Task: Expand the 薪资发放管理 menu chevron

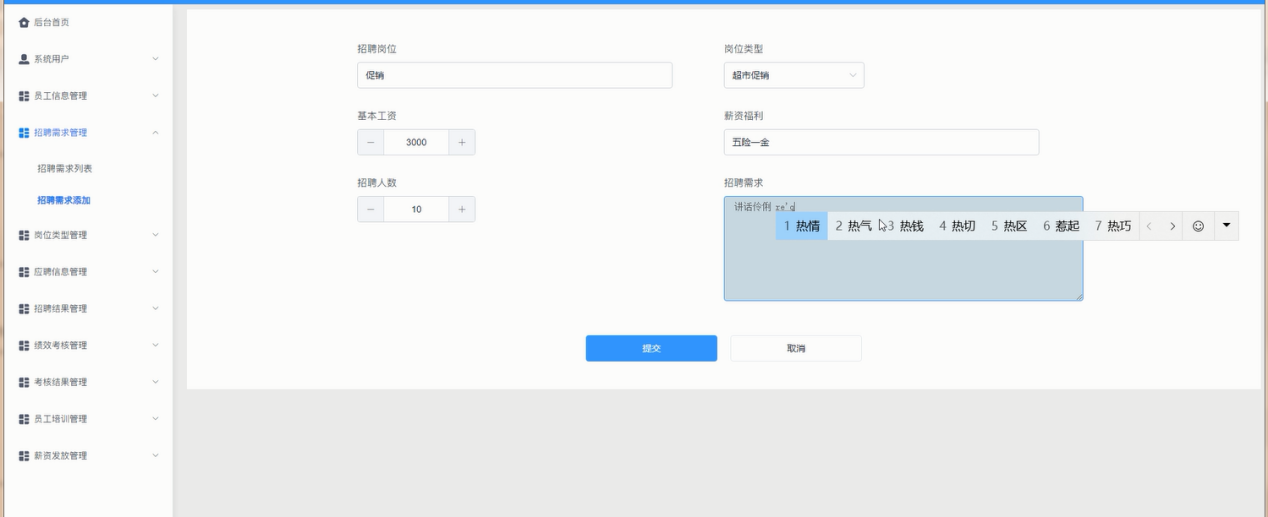Action: tap(155, 456)
